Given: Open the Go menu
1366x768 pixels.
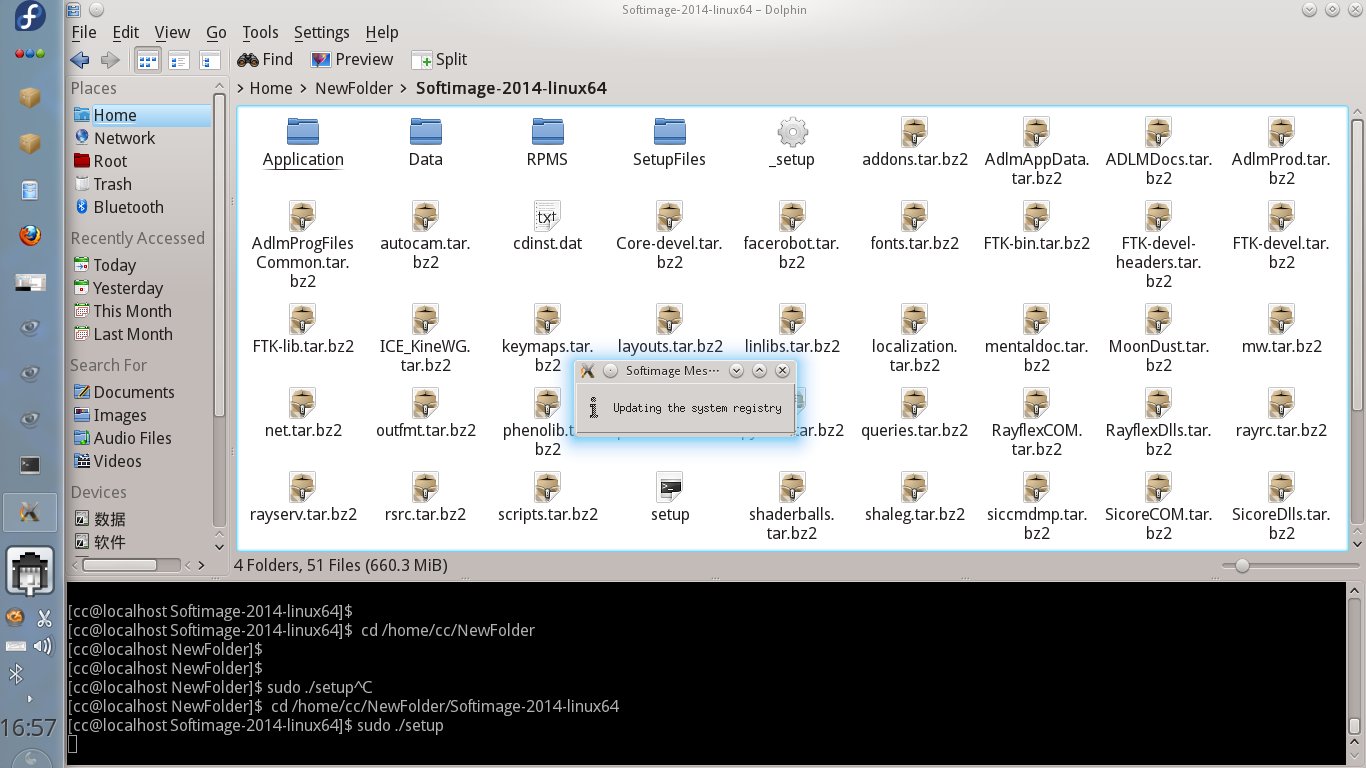Looking at the screenshot, I should pos(216,32).
